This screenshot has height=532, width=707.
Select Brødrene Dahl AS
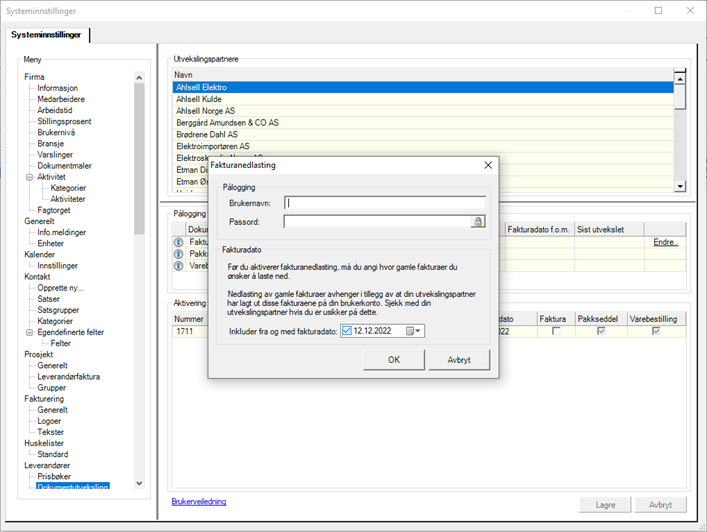coord(423,134)
